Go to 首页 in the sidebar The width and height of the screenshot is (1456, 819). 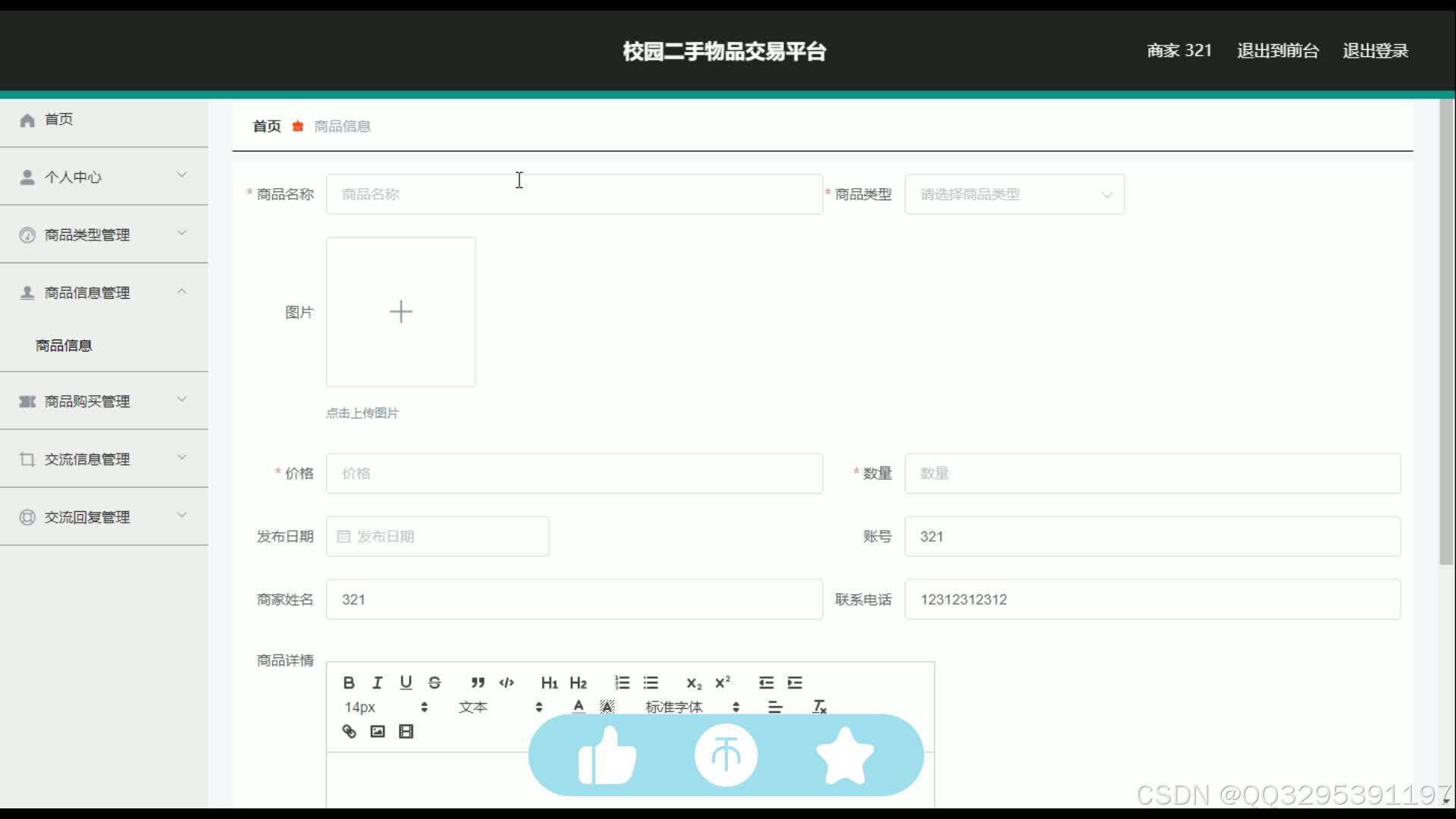point(104,119)
